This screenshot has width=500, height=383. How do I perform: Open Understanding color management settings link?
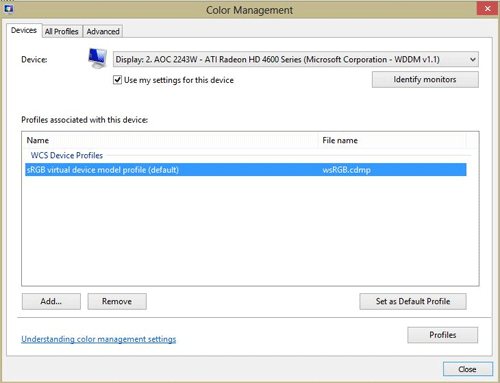[99, 339]
